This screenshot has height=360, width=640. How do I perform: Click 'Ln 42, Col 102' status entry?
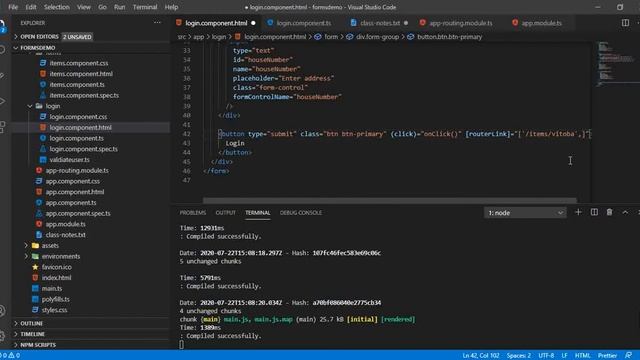click(481, 356)
